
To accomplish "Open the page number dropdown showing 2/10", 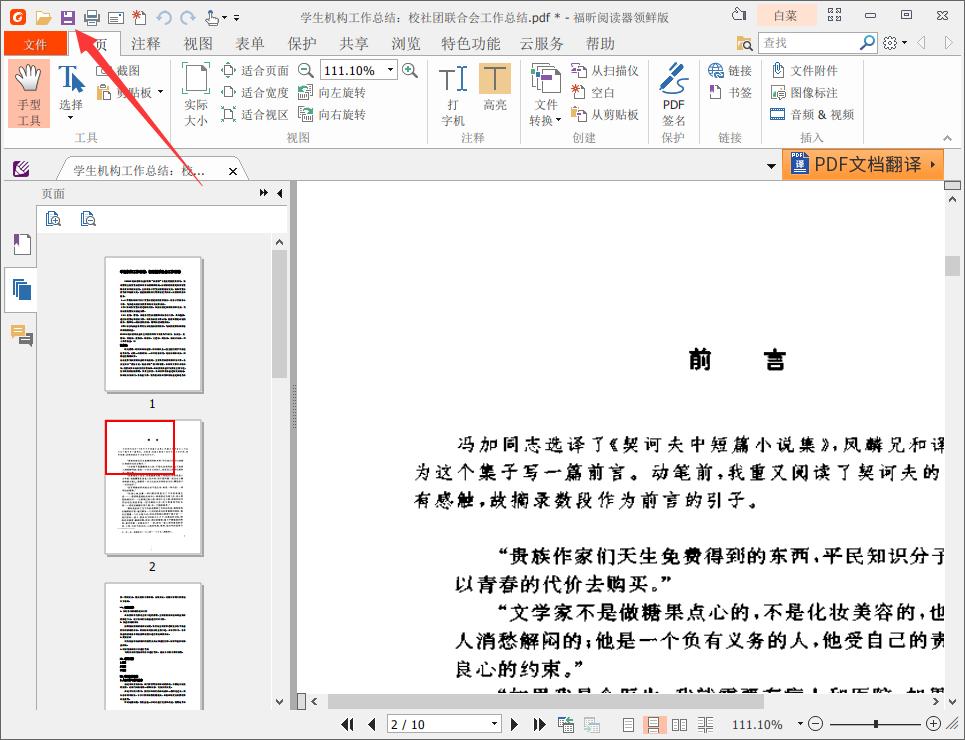I will [x=493, y=724].
